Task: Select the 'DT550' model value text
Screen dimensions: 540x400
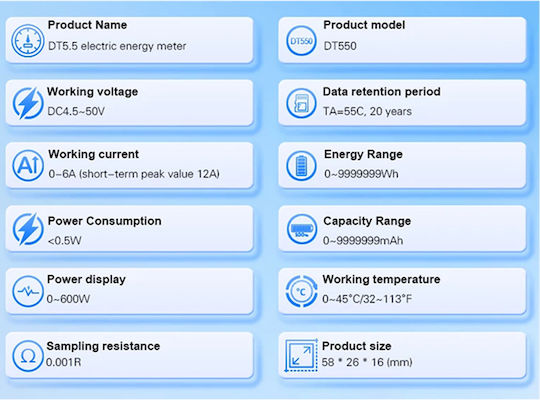Action: point(340,46)
